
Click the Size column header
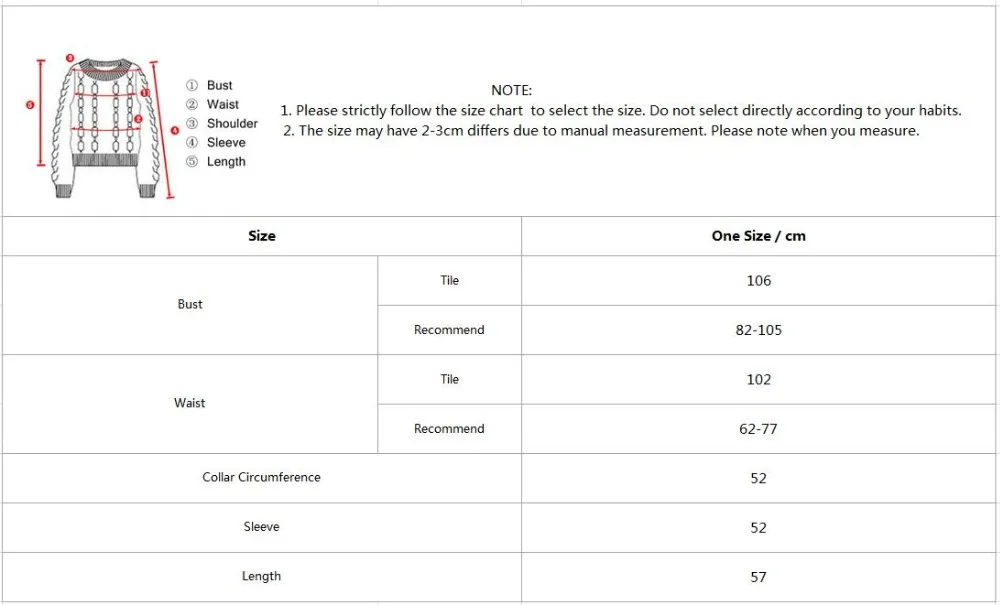261,236
